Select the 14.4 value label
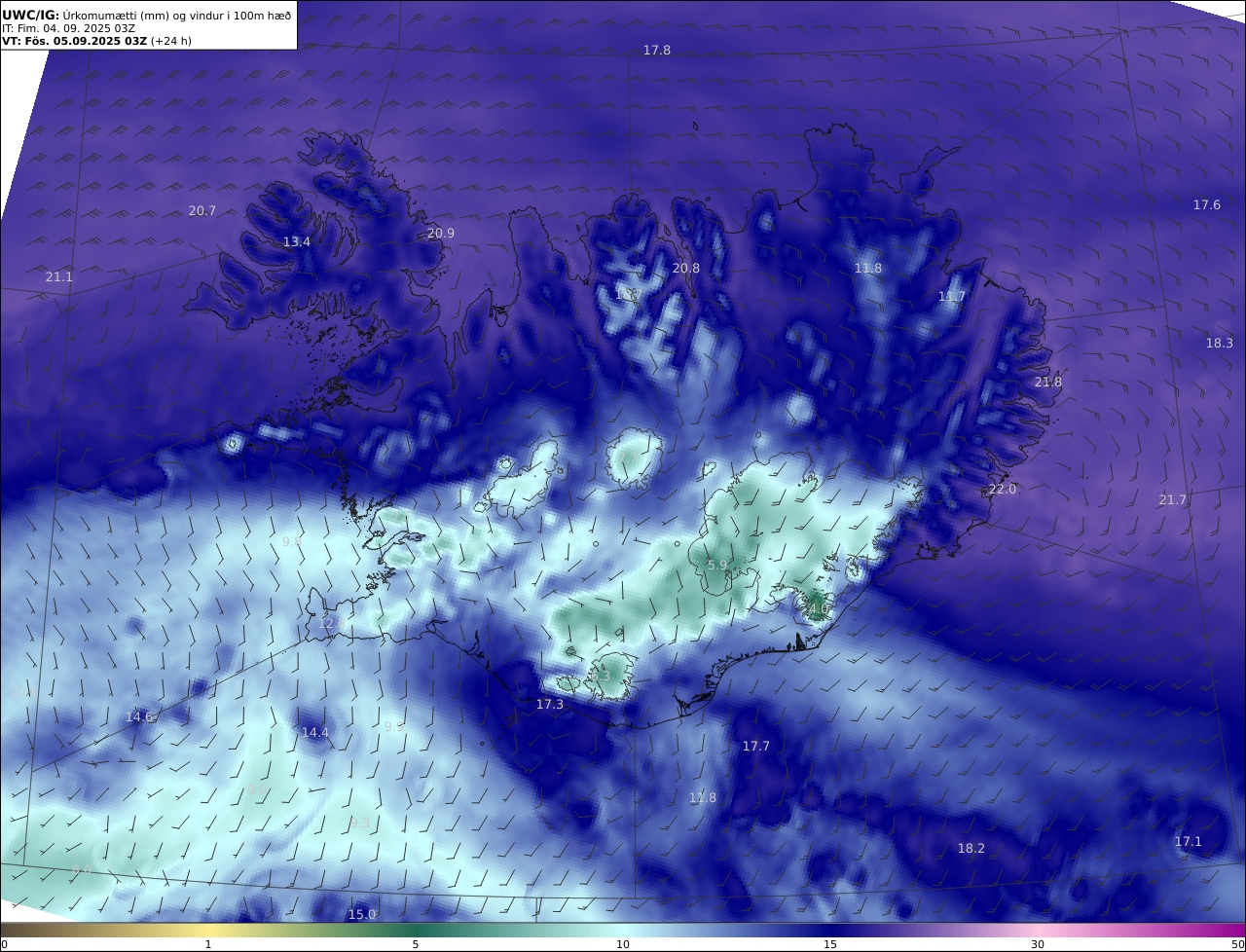Viewport: 1246px width, 952px height. pos(315,732)
